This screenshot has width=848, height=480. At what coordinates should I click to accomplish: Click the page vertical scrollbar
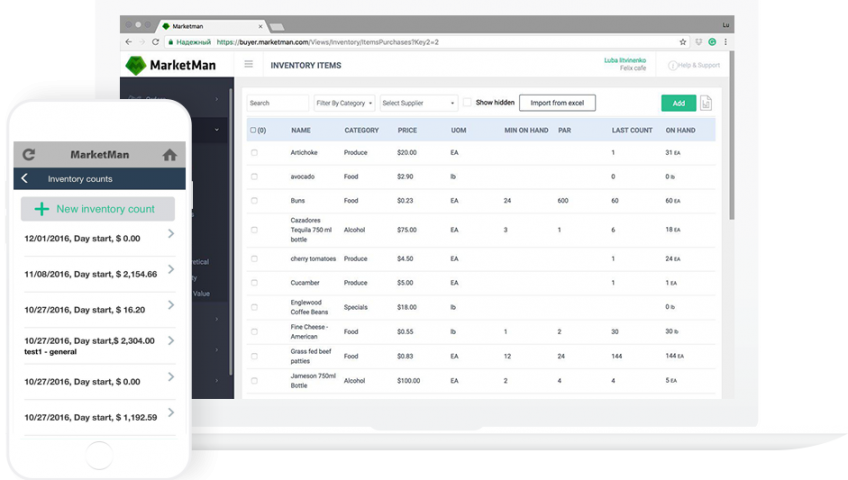click(731, 135)
